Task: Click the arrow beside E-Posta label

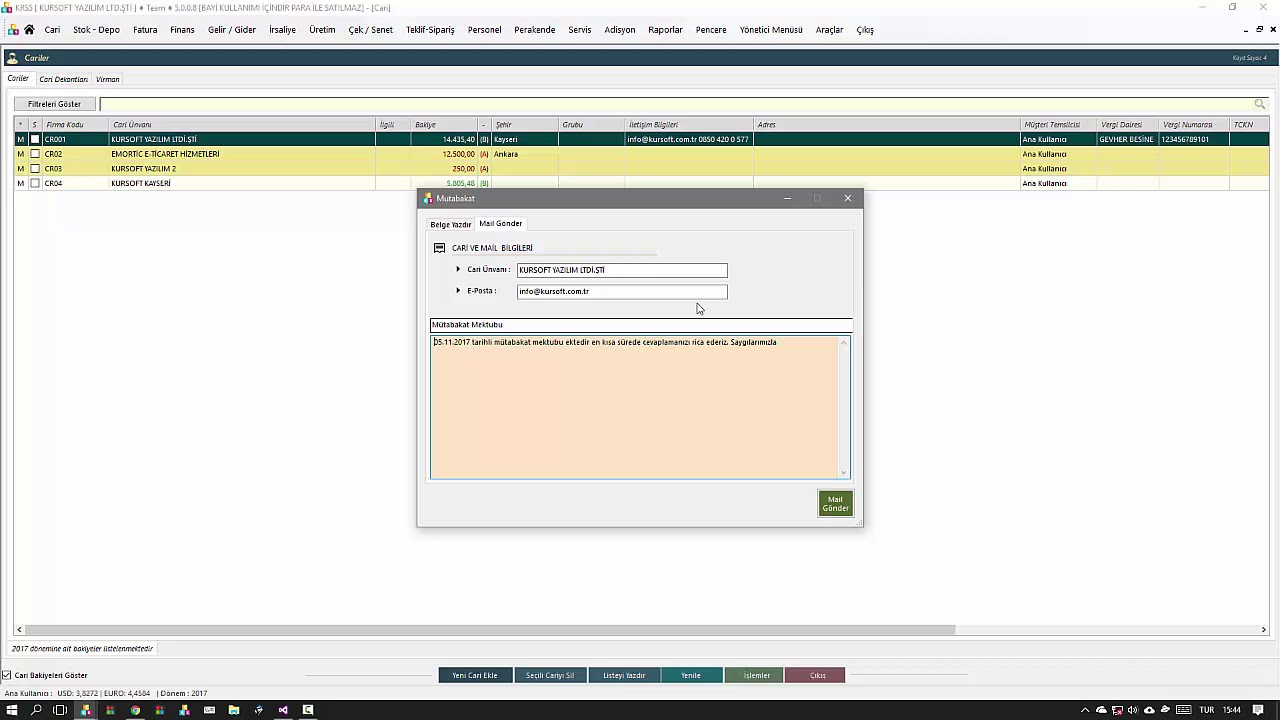Action: (x=458, y=291)
